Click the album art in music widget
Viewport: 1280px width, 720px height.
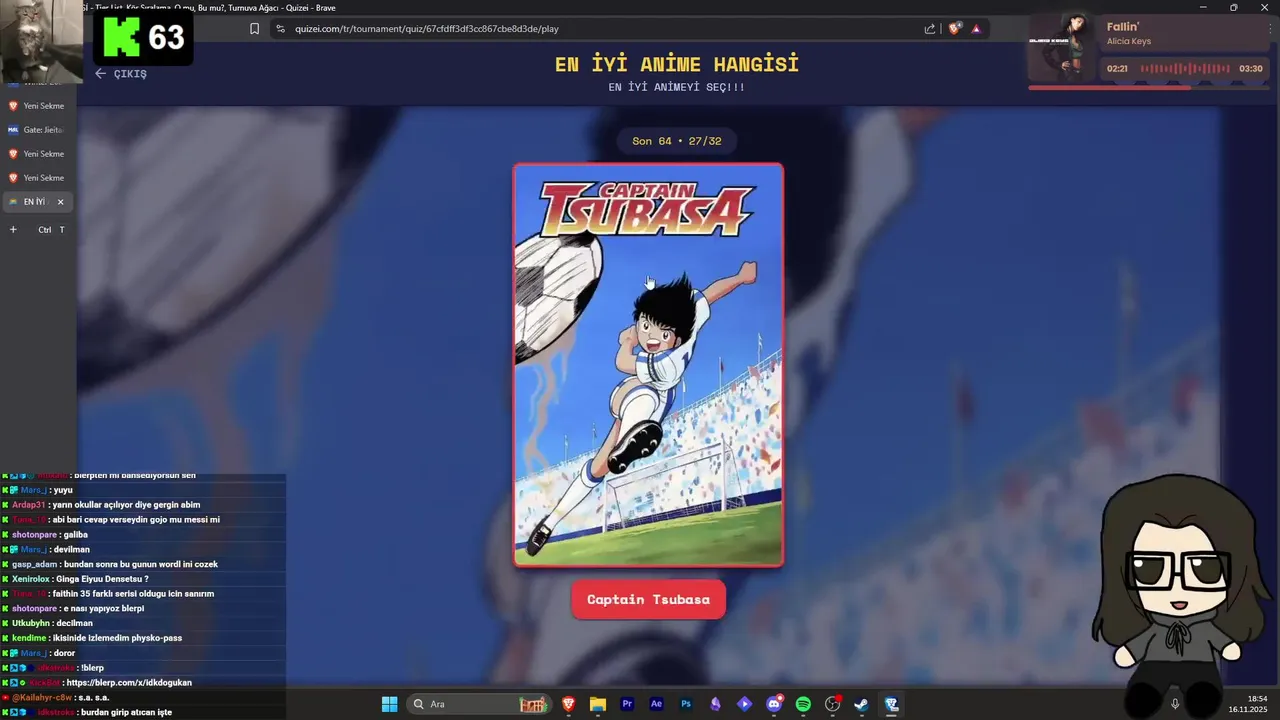pyautogui.click(x=1064, y=46)
